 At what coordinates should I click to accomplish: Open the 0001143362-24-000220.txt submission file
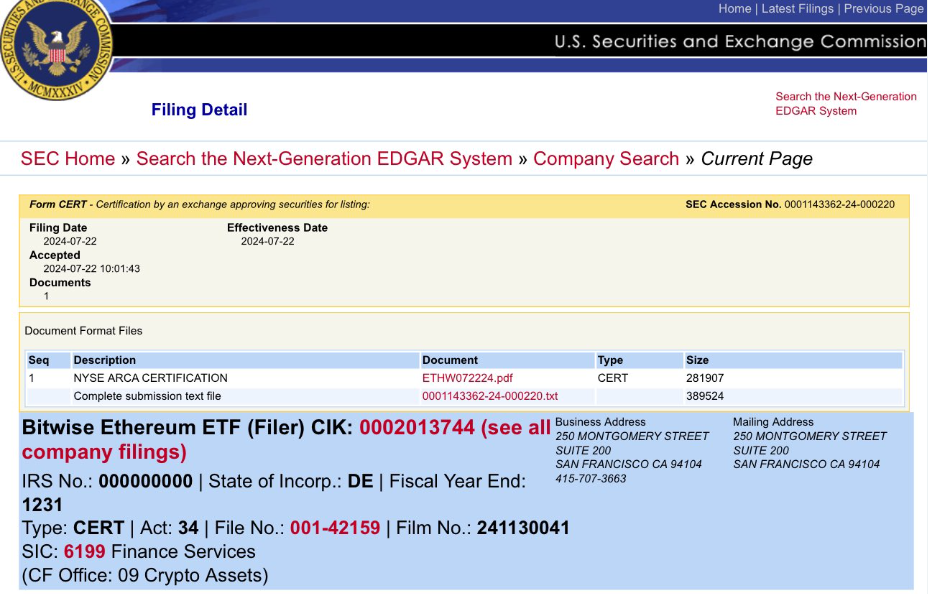coord(490,396)
